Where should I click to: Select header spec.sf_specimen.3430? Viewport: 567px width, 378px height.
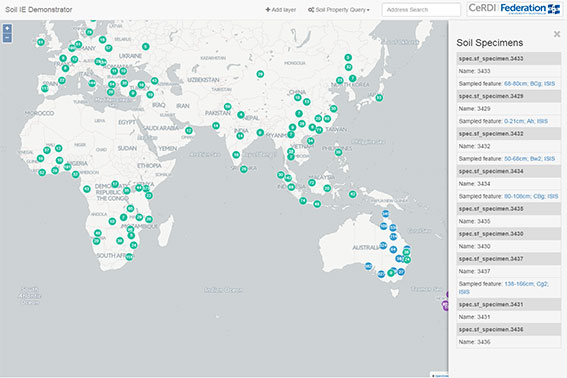click(x=509, y=234)
